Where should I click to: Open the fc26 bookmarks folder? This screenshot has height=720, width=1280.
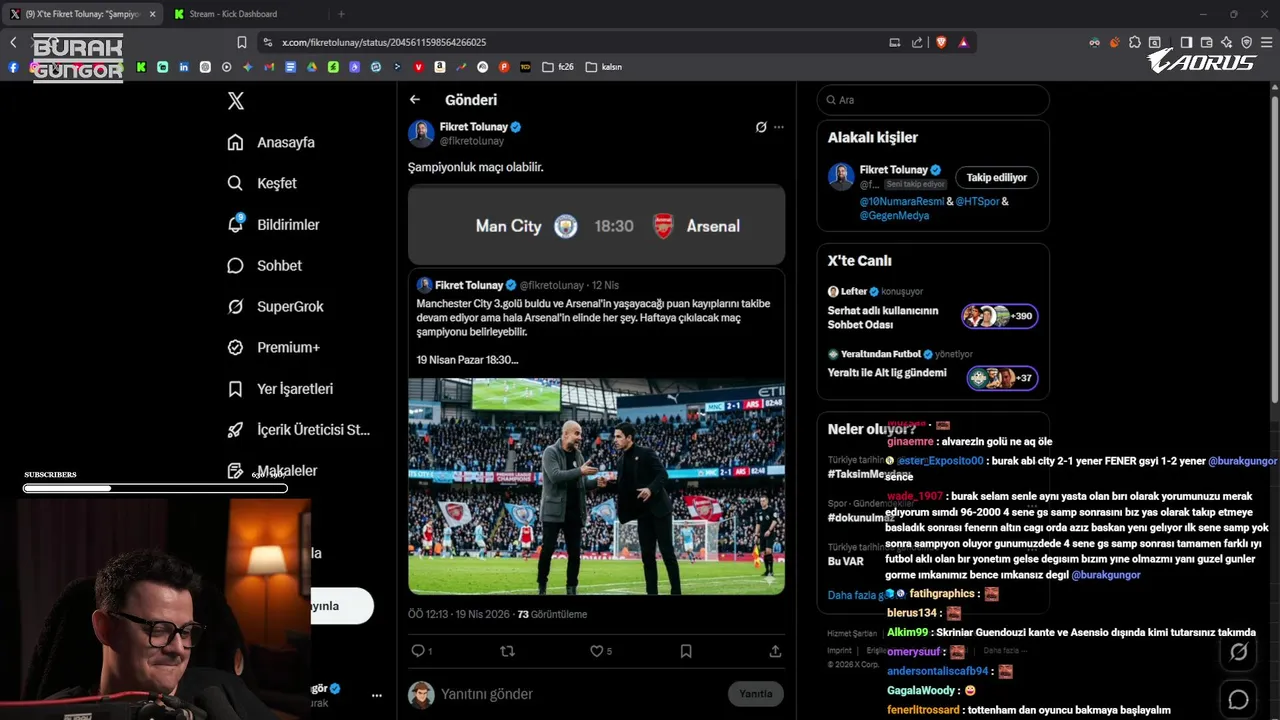pyautogui.click(x=558, y=67)
